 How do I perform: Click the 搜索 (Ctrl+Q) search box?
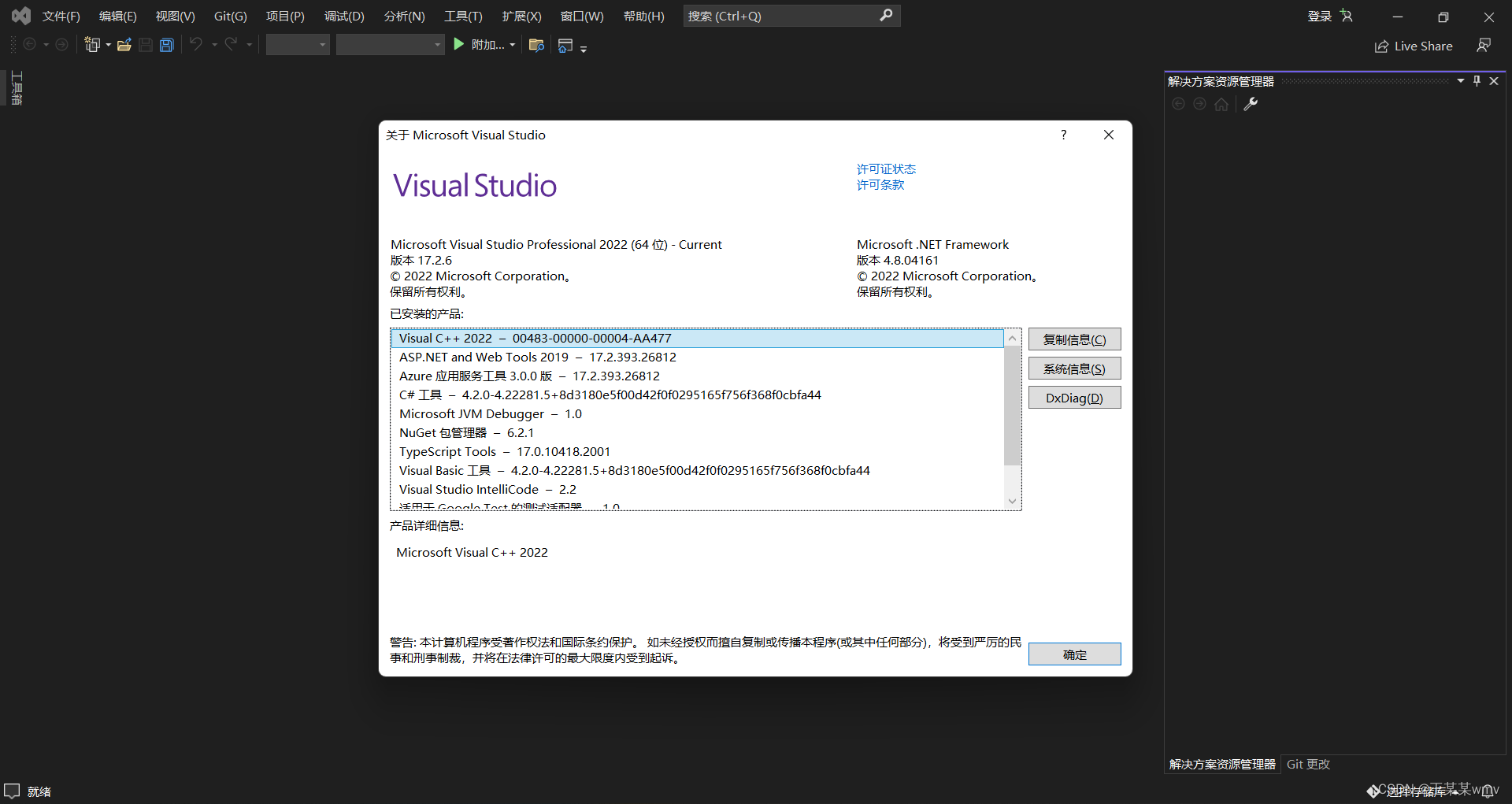click(x=787, y=16)
